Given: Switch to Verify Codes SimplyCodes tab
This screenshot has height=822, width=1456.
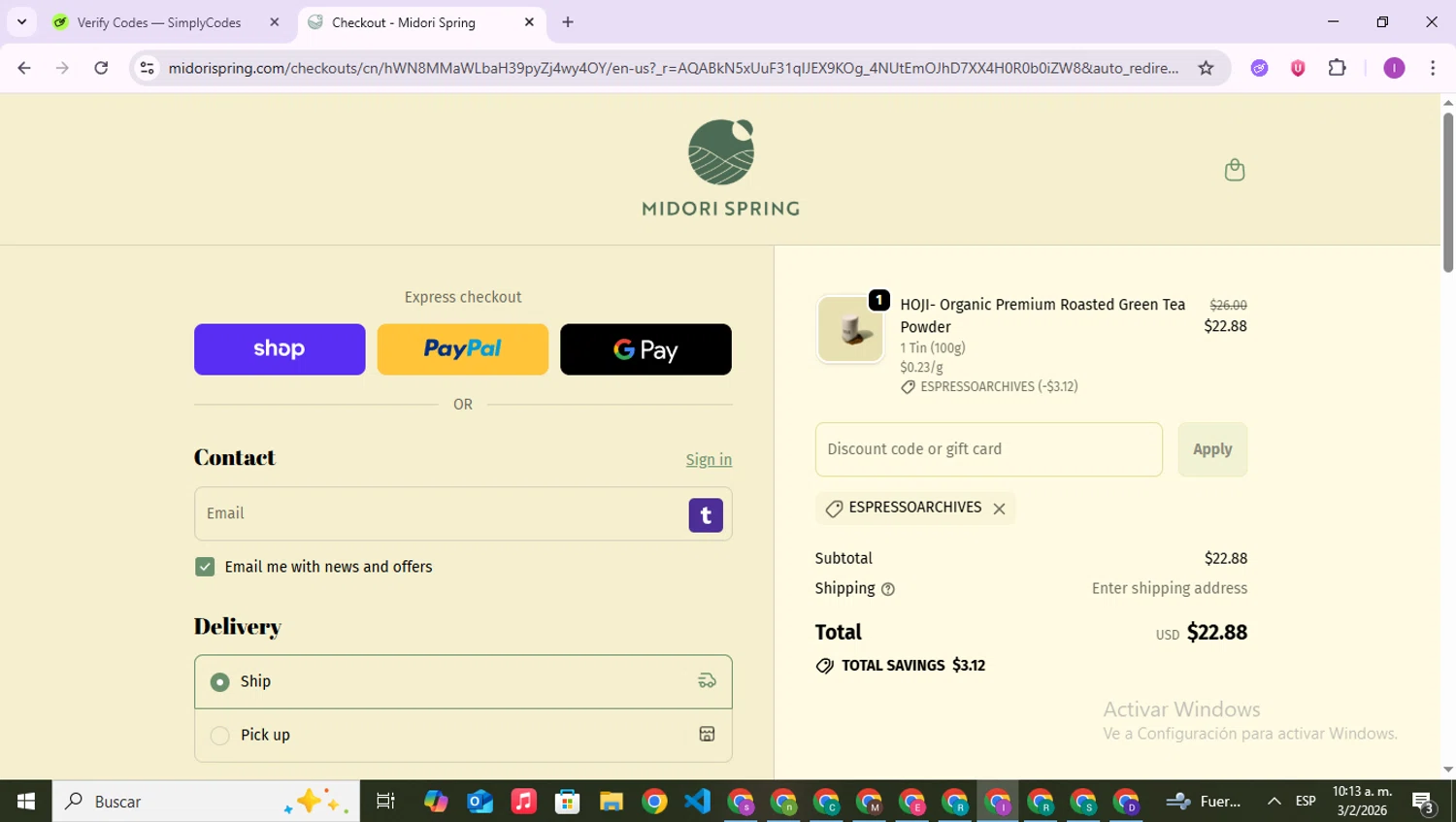Looking at the screenshot, I should pos(159,22).
